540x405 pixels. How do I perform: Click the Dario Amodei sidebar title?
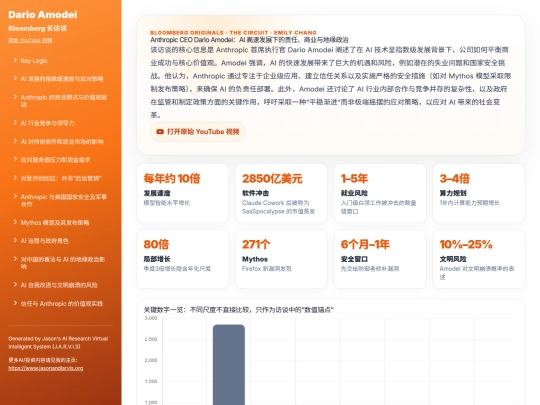(43, 14)
